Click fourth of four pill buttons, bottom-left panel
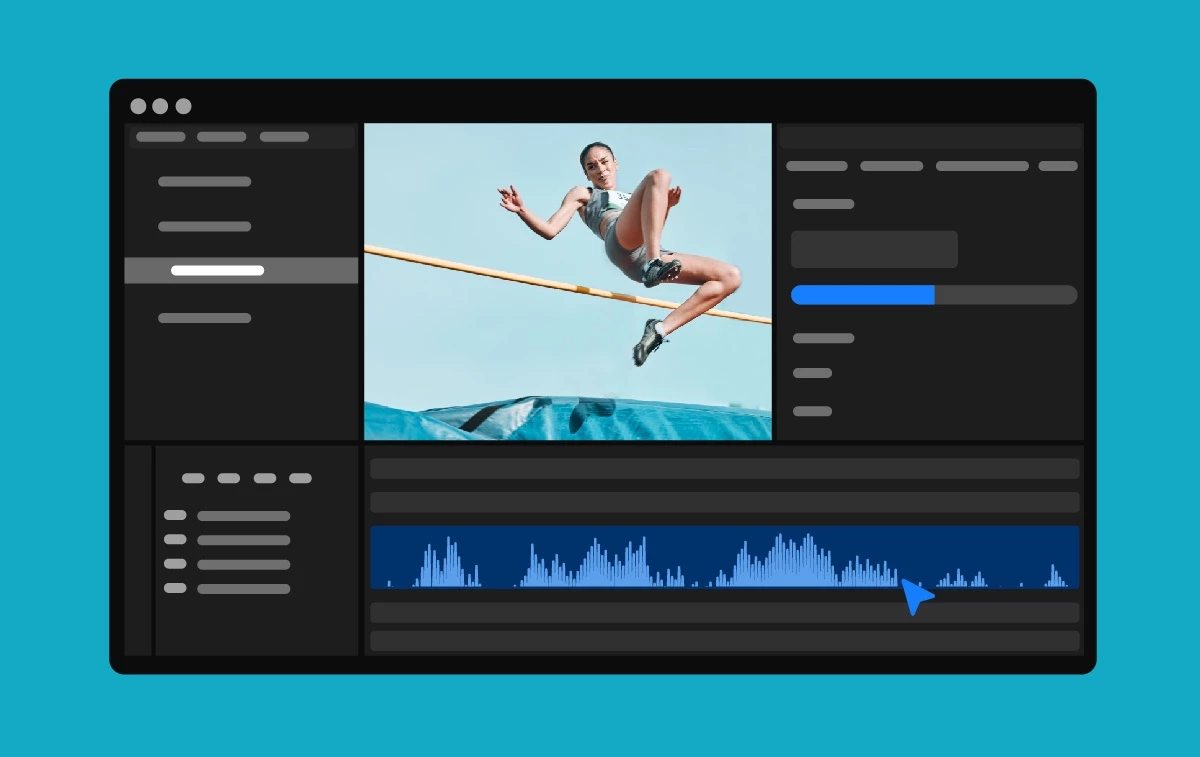 [300, 478]
